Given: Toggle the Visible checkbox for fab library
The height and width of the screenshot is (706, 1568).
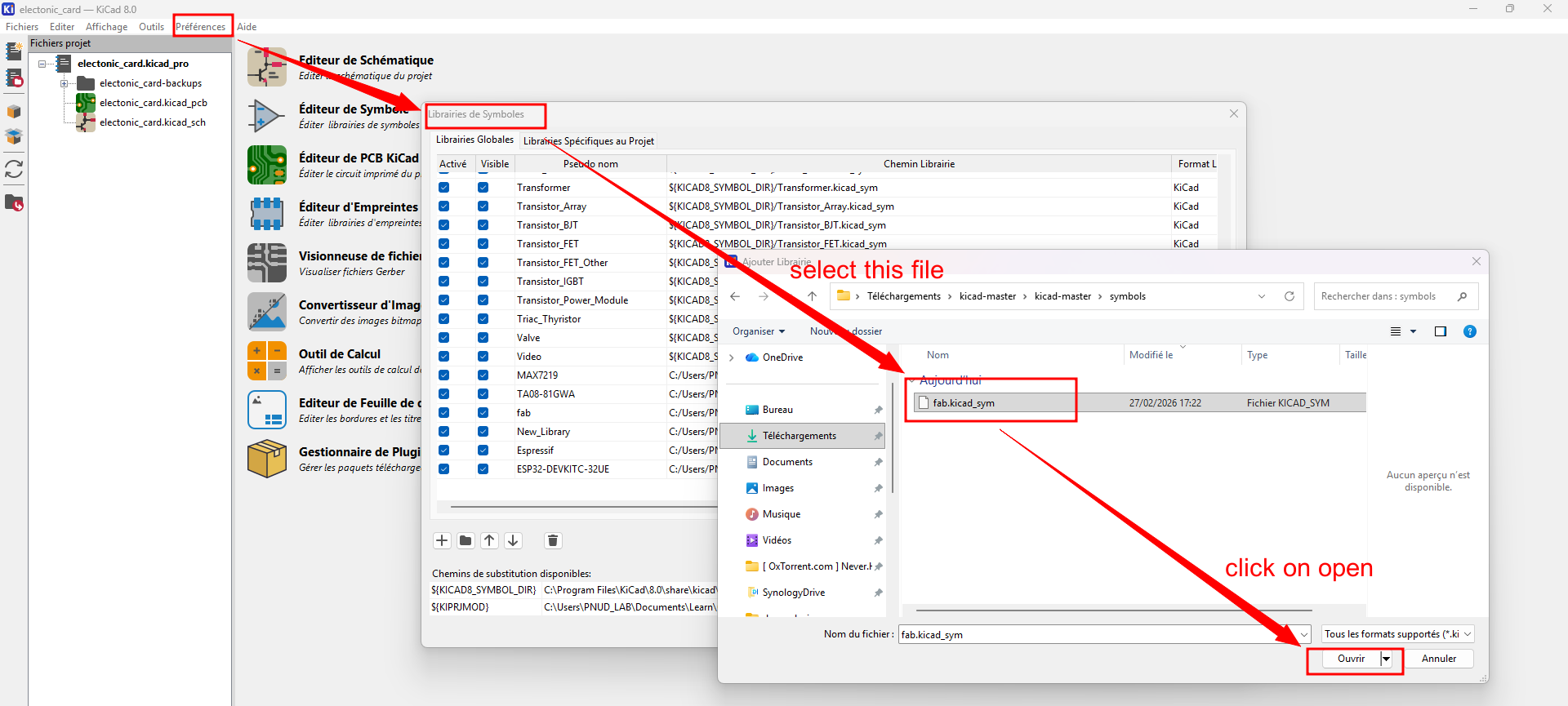Looking at the screenshot, I should tap(483, 413).
